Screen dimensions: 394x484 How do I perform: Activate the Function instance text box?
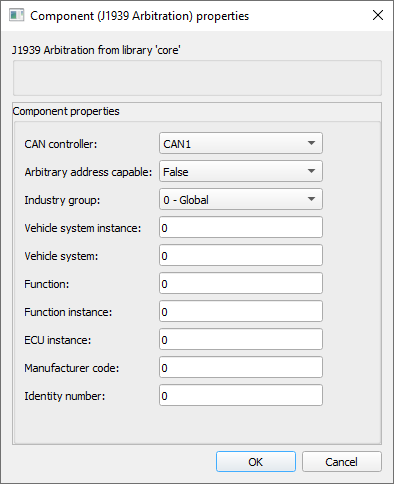click(x=241, y=311)
